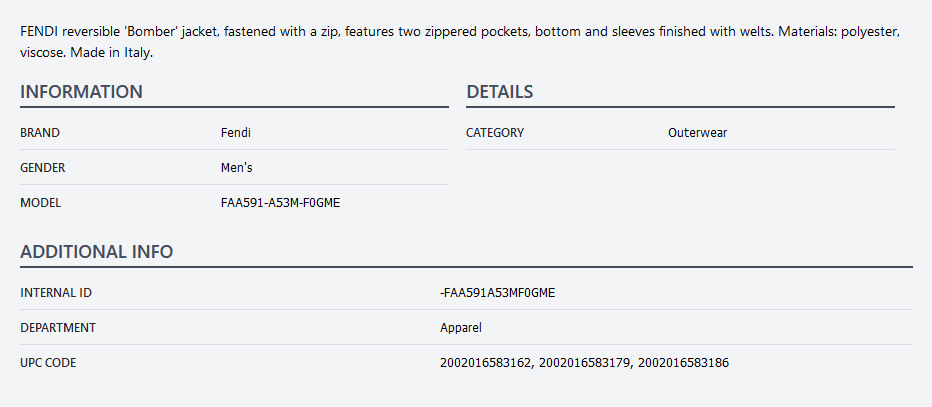
Task: Select the MODEL row label
Action: coord(41,203)
